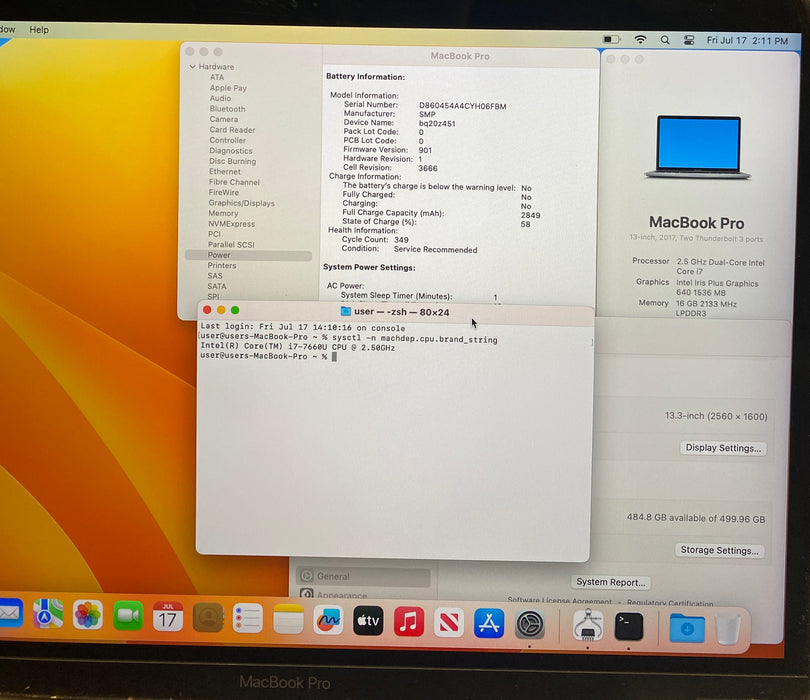
Task: Select Bluetooth in the Hardware list
Action: coord(228,109)
